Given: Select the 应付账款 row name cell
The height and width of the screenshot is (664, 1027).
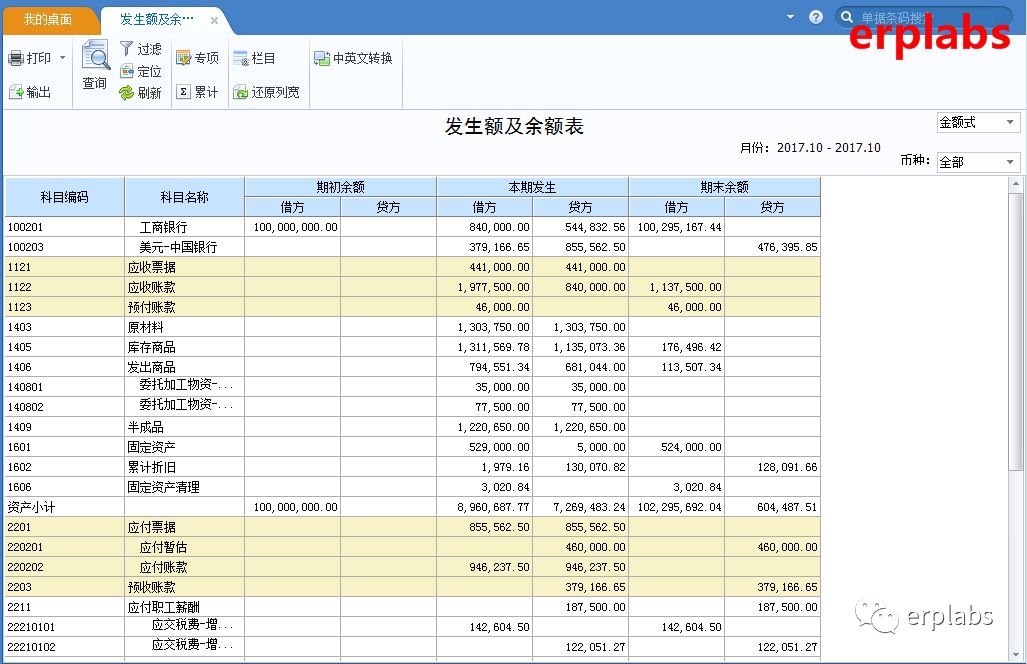Looking at the screenshot, I should pos(185,566).
